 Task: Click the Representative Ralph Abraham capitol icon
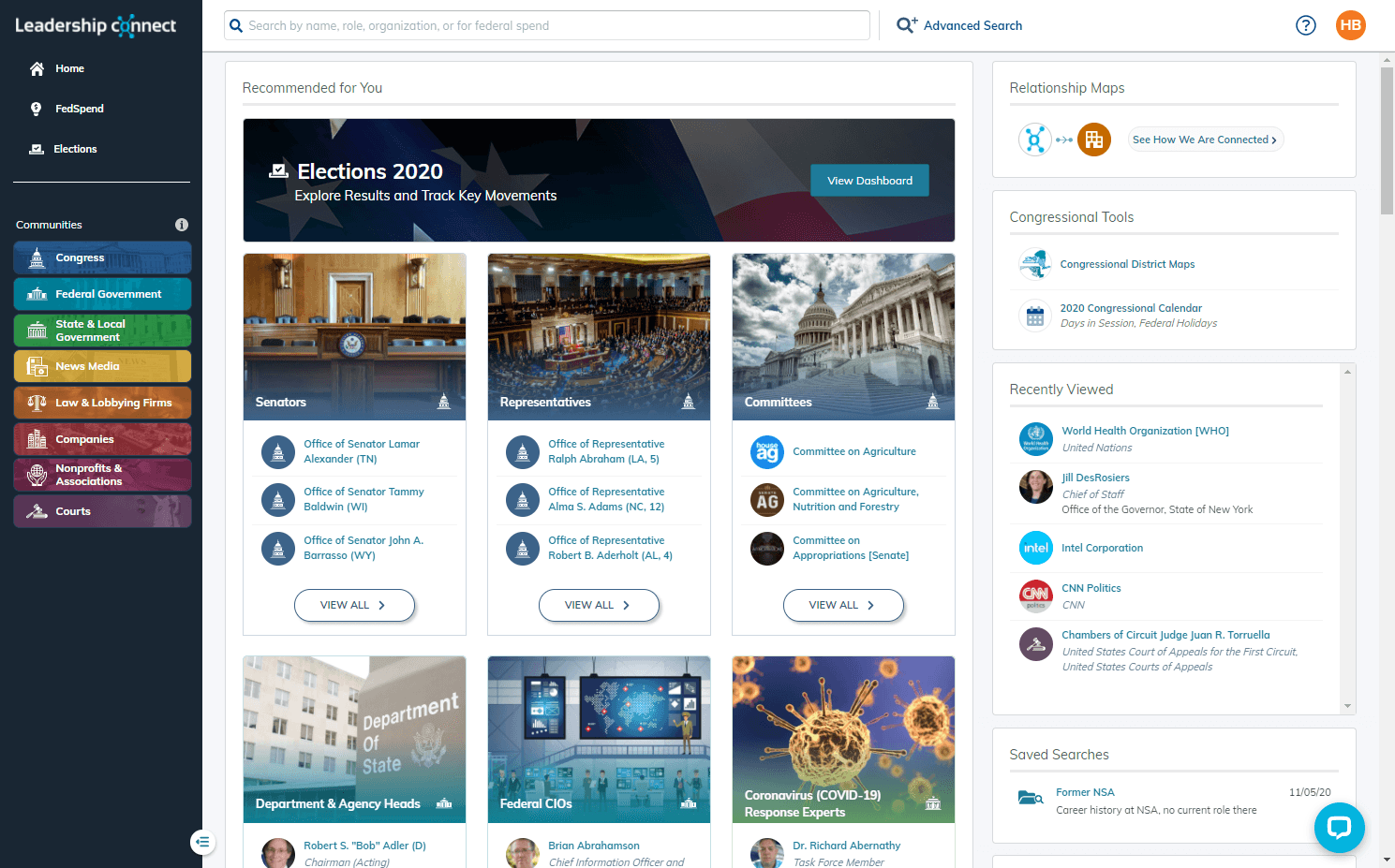coord(523,452)
